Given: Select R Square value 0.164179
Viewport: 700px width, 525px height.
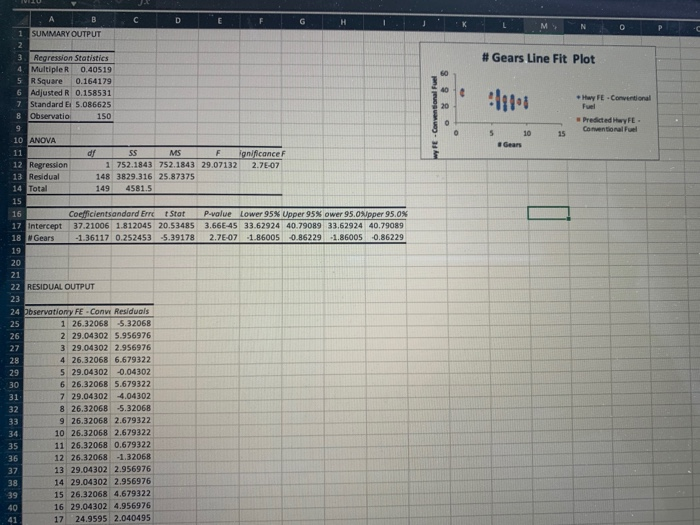Looking at the screenshot, I should pos(93,81).
